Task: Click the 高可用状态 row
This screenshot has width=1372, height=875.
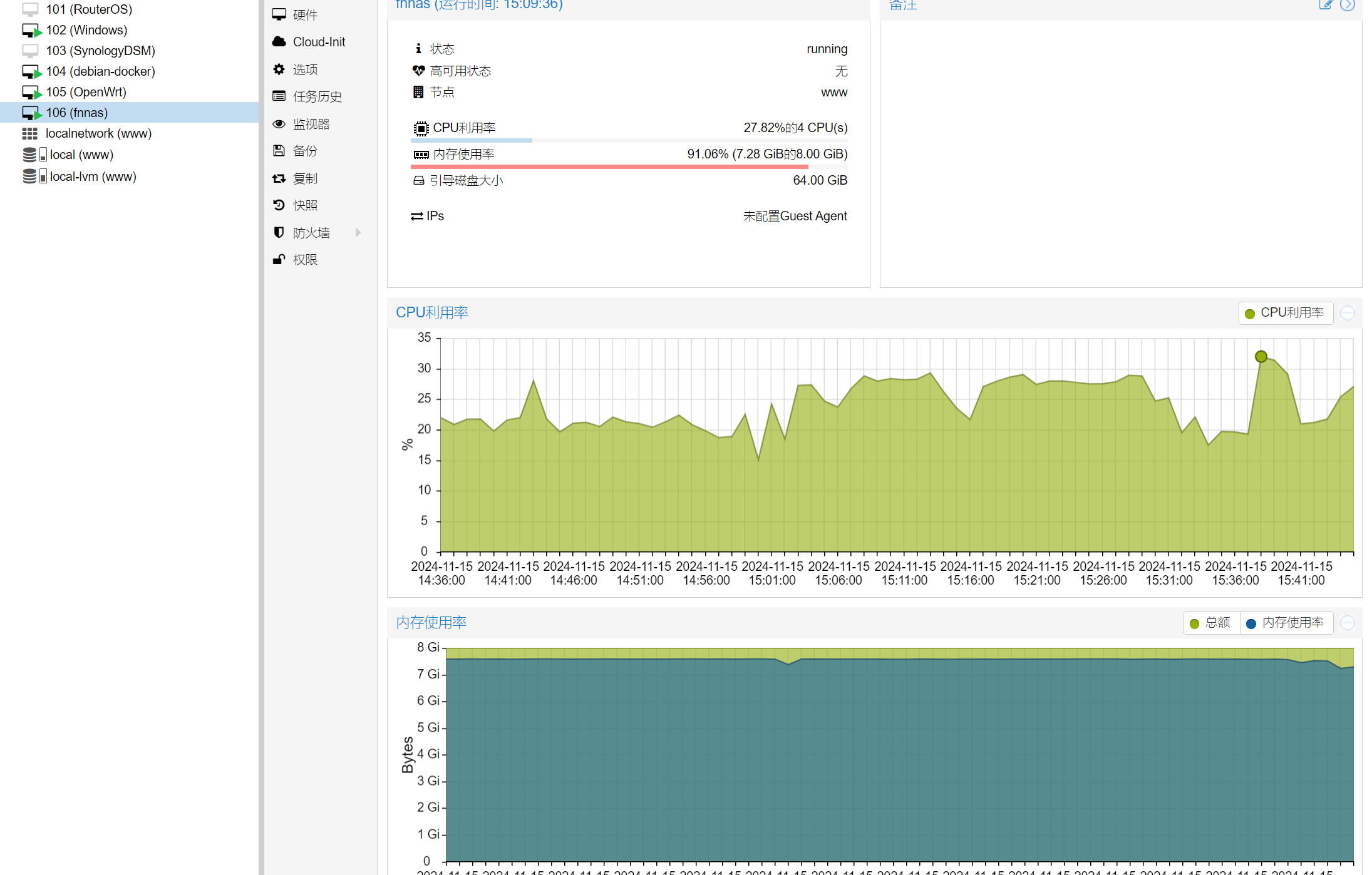Action: 629,71
